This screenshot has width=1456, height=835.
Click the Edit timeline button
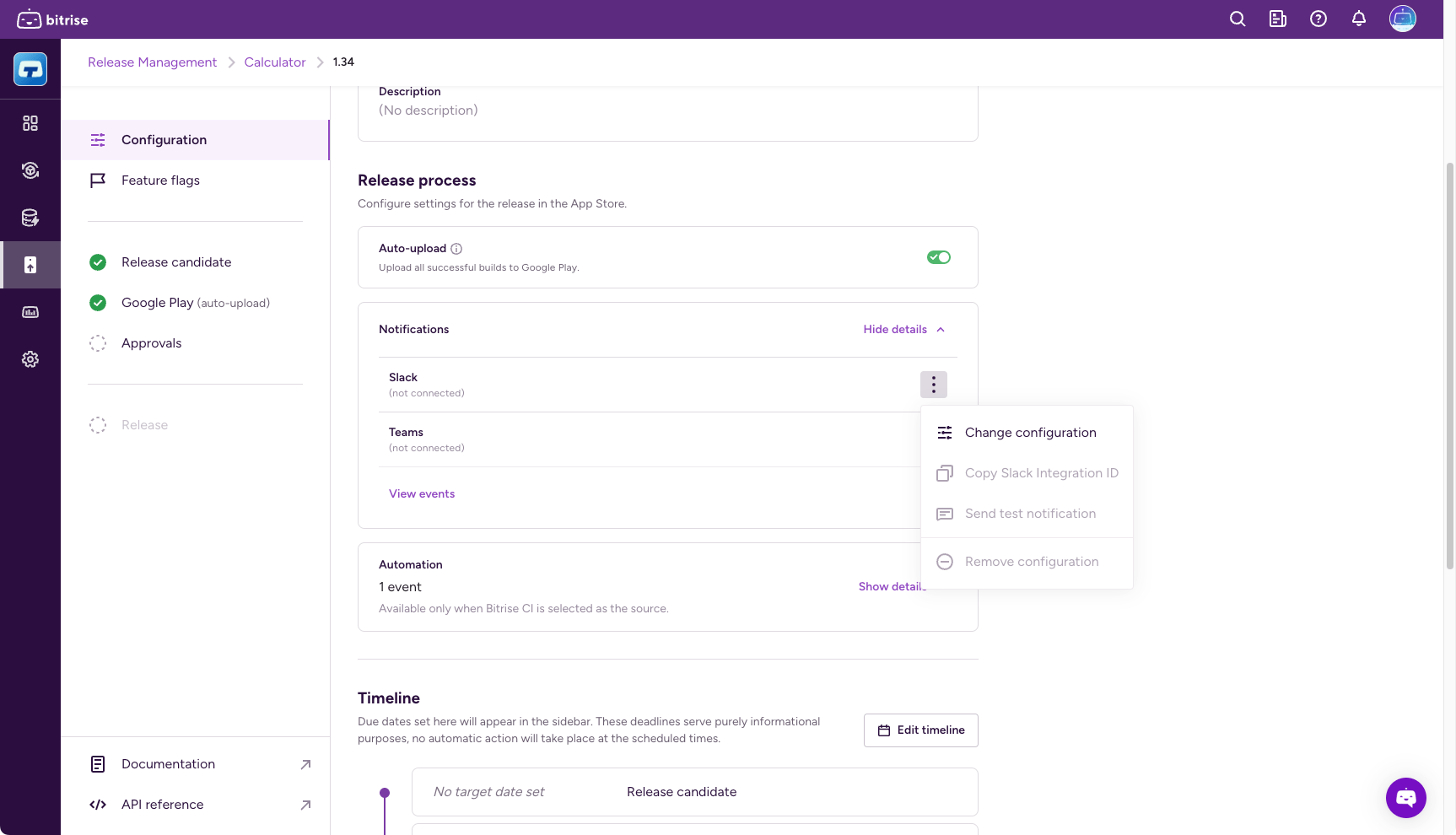(x=920, y=730)
